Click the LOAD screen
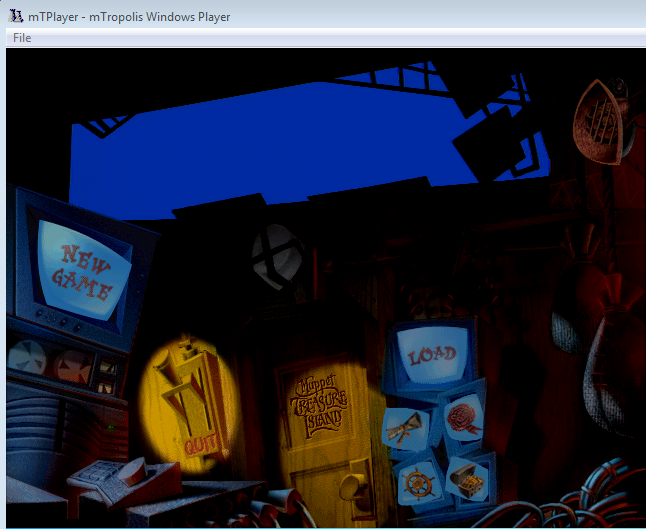The height and width of the screenshot is (529, 646). 432,354
